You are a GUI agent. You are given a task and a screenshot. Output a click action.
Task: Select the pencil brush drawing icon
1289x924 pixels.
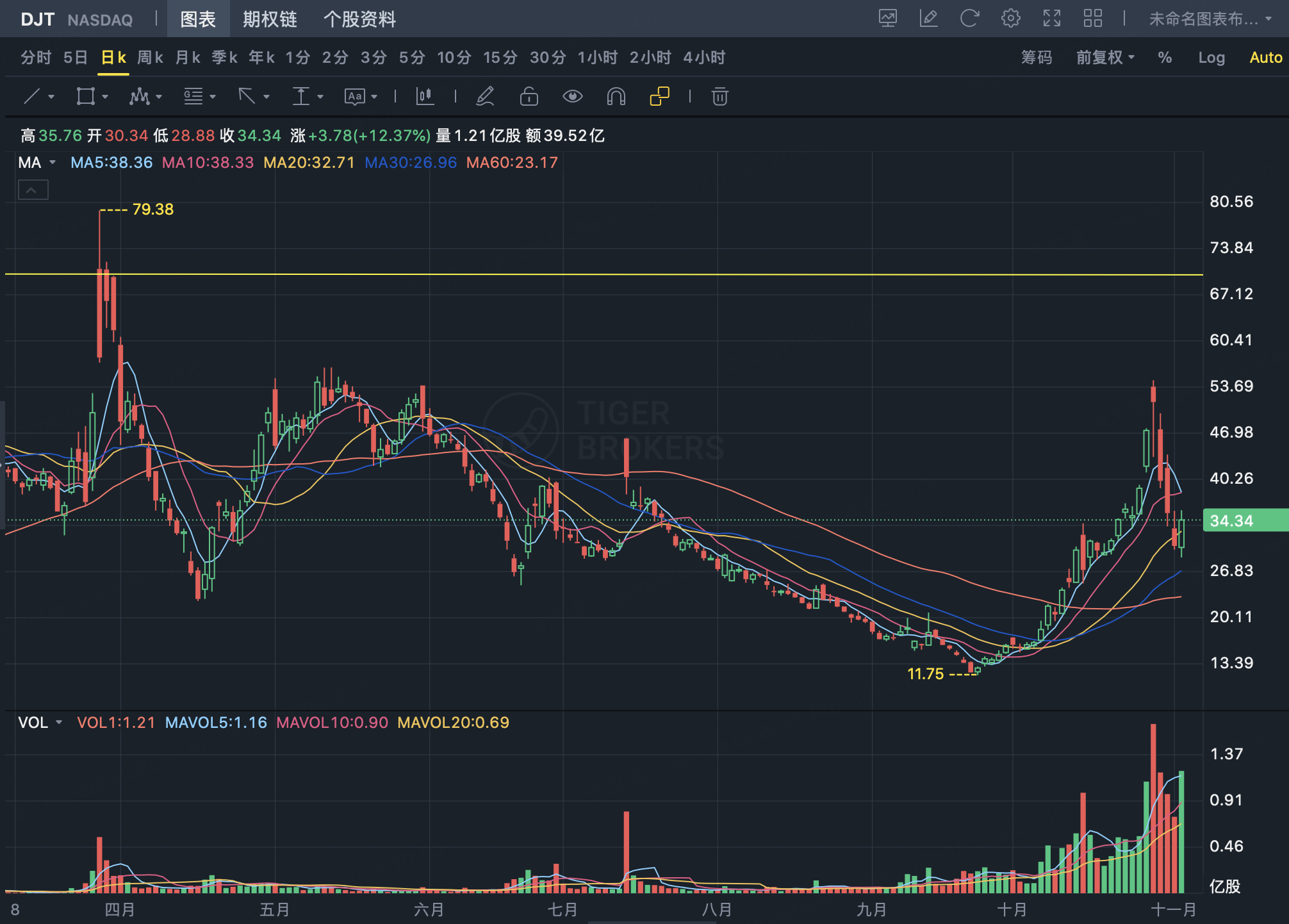pos(485,97)
